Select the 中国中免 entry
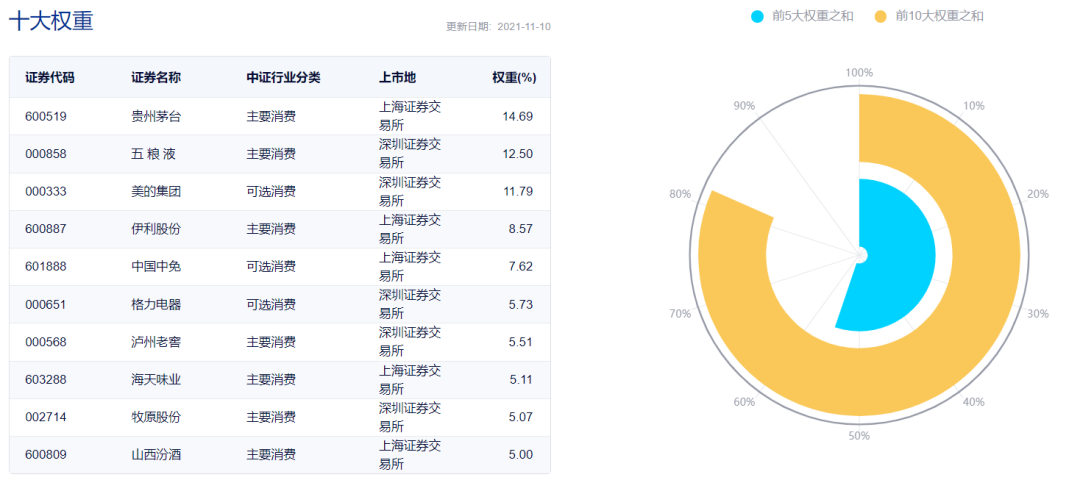This screenshot has width=1080, height=480. pyautogui.click(x=156, y=267)
